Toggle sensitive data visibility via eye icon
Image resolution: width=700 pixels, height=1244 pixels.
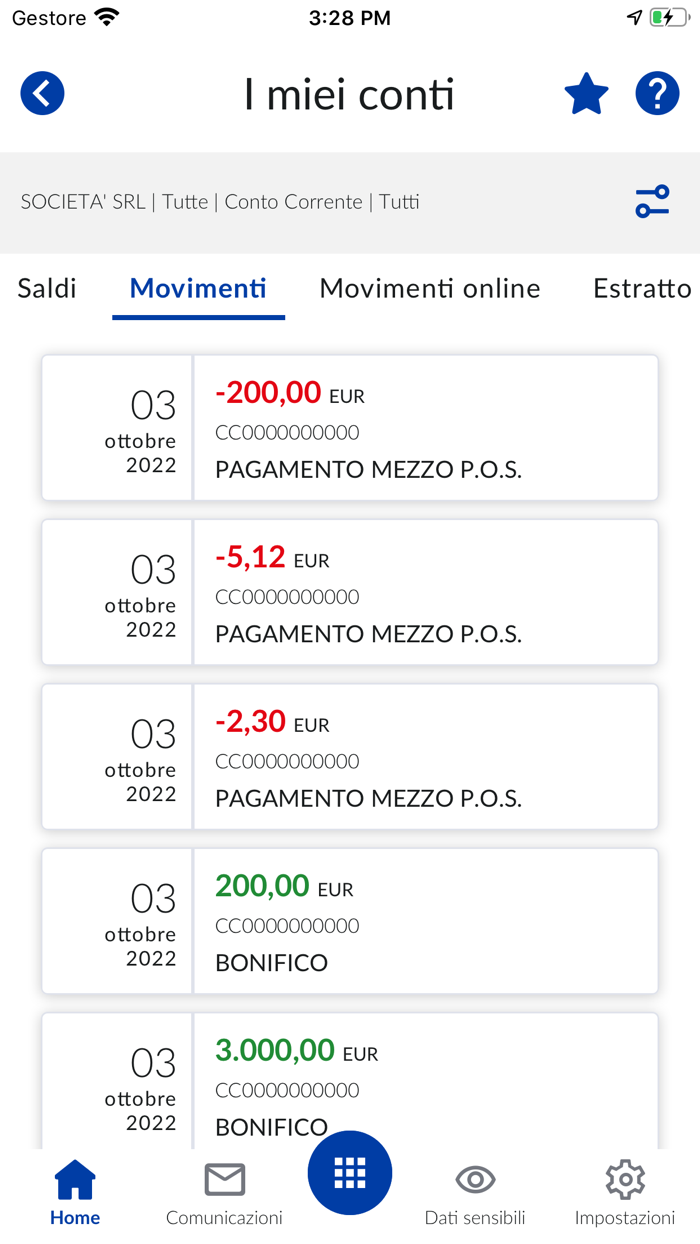(x=474, y=1180)
